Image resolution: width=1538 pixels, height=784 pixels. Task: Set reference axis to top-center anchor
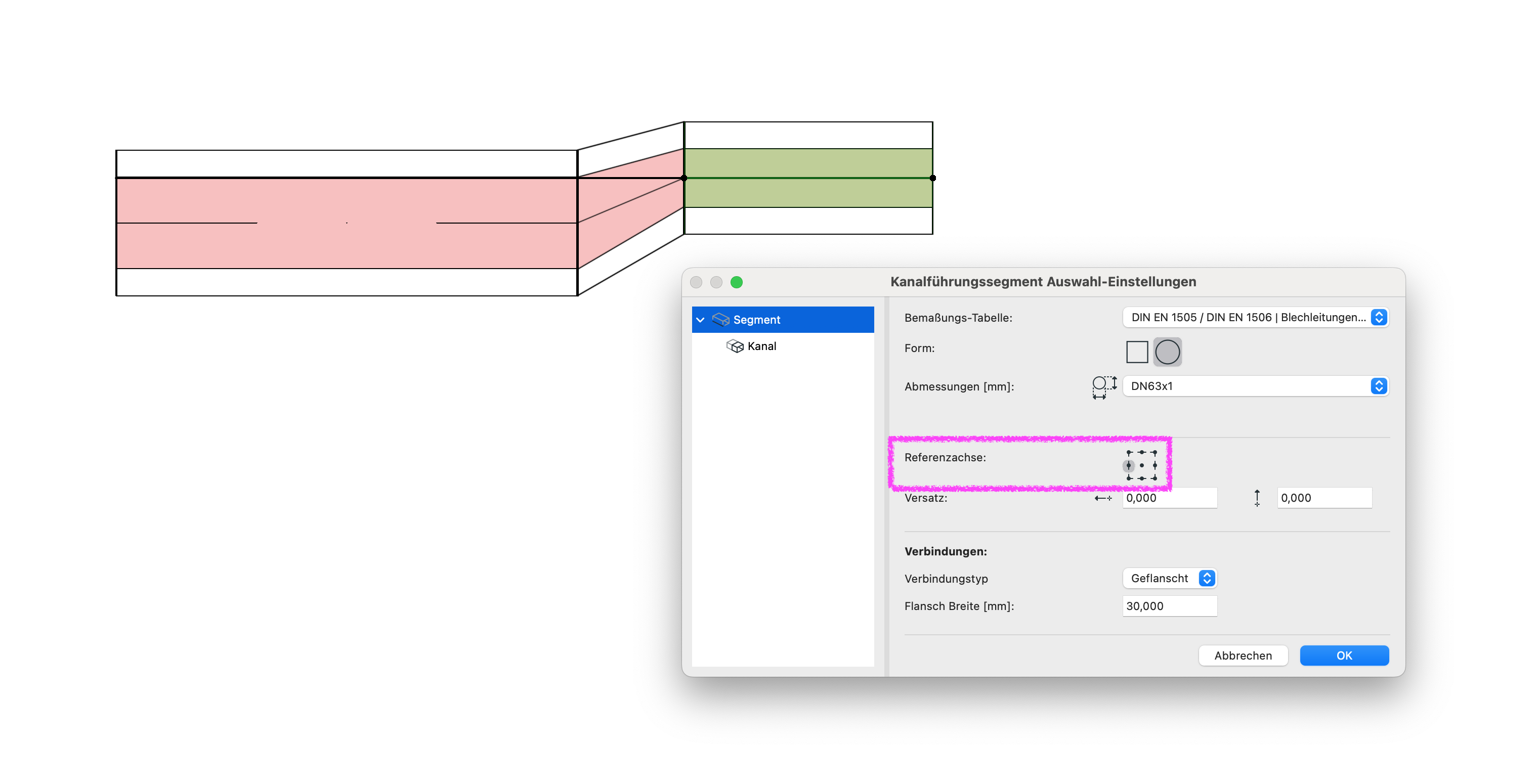tap(1141, 453)
